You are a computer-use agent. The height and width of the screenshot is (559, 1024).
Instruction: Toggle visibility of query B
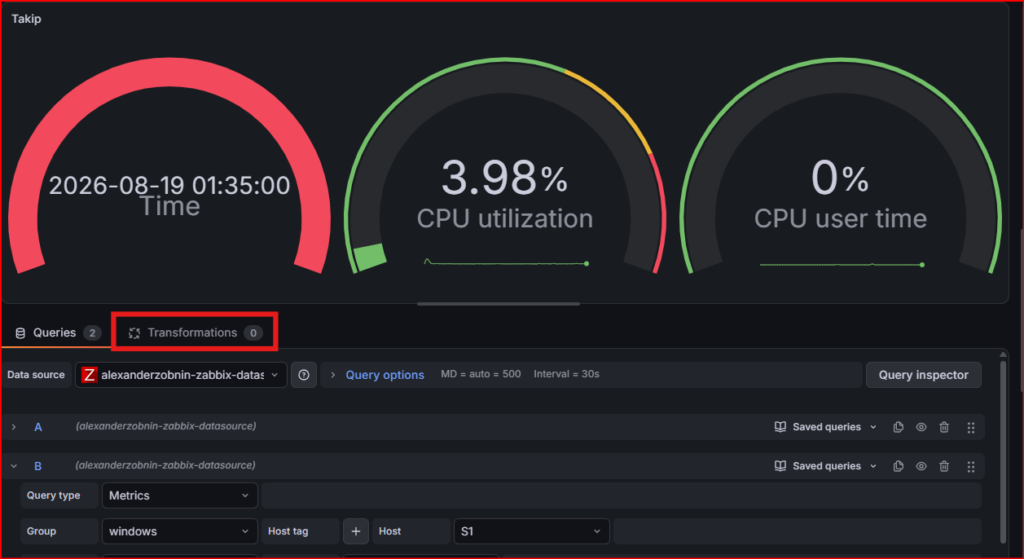coord(921,466)
